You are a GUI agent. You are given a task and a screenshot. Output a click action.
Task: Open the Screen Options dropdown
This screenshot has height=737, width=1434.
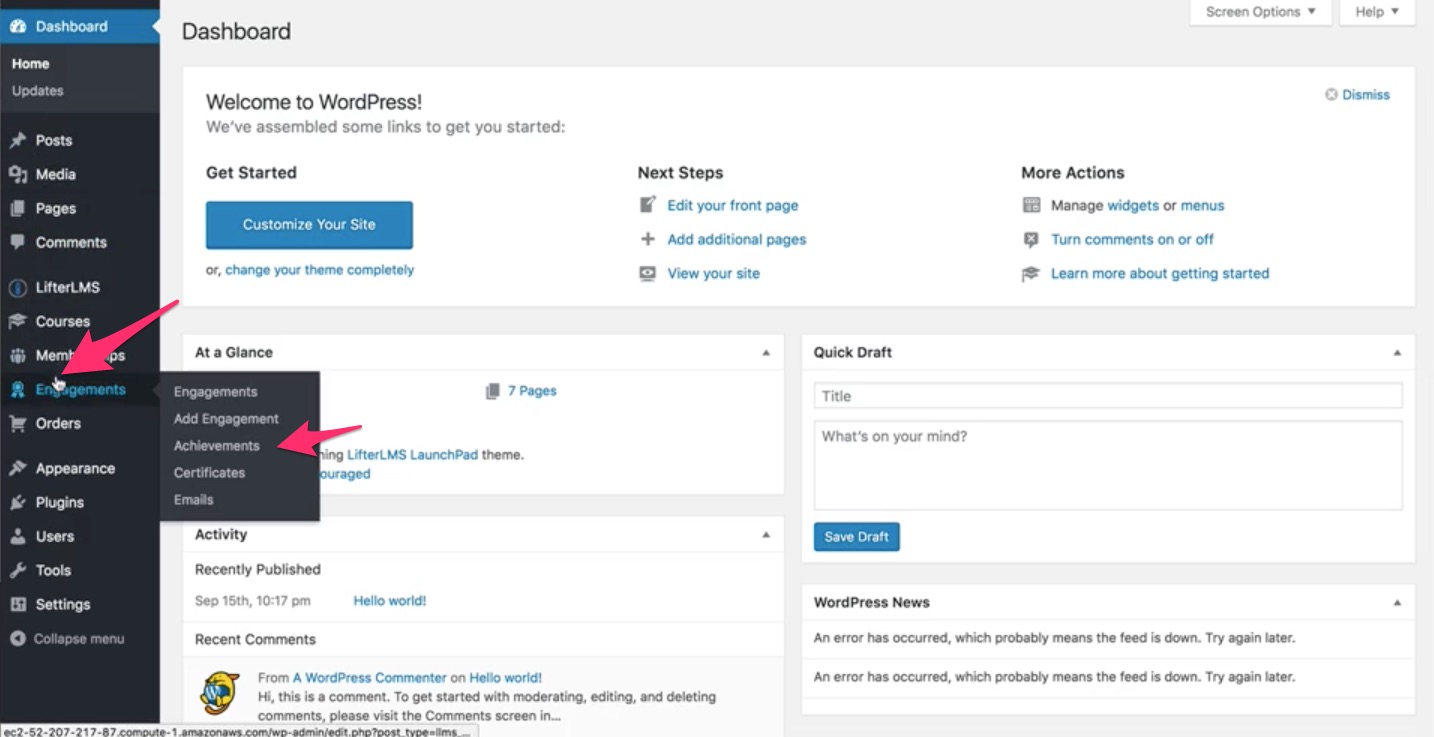point(1261,12)
